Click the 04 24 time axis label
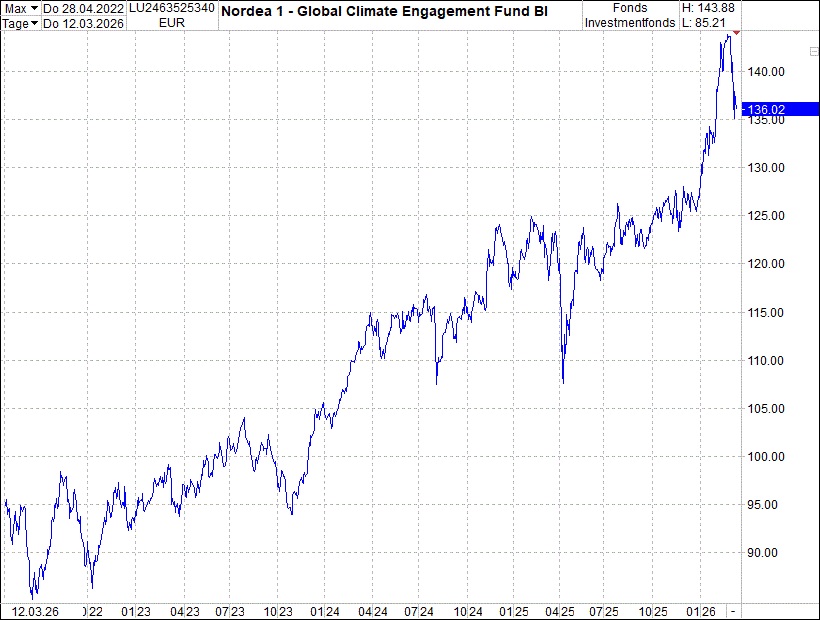Screen dimensions: 820x620 click(373, 612)
